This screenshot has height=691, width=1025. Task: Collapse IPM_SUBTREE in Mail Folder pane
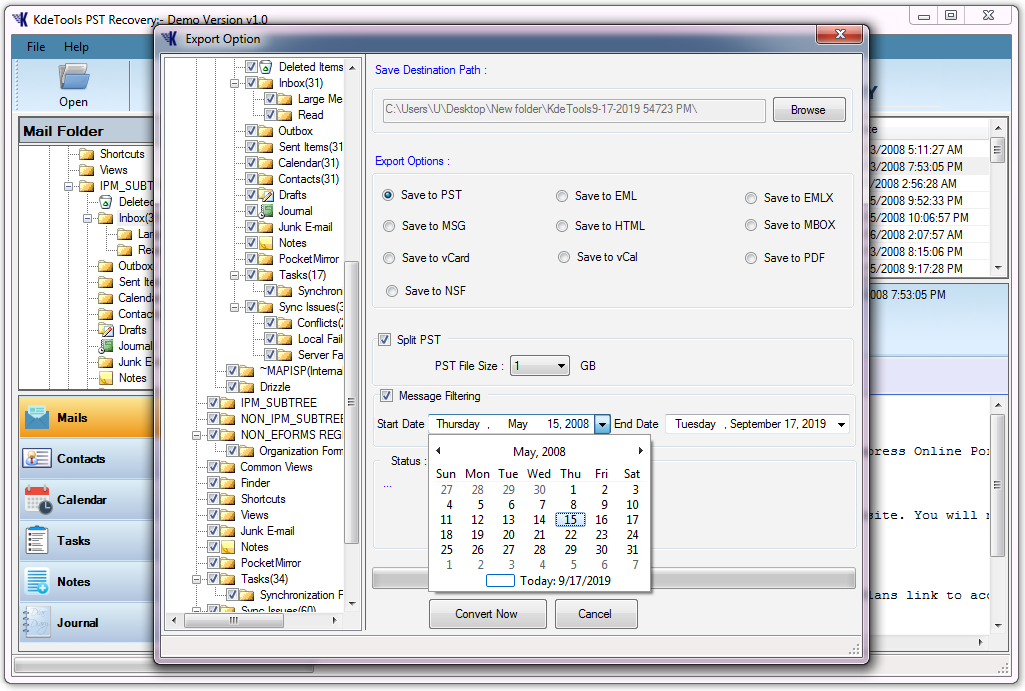68,186
